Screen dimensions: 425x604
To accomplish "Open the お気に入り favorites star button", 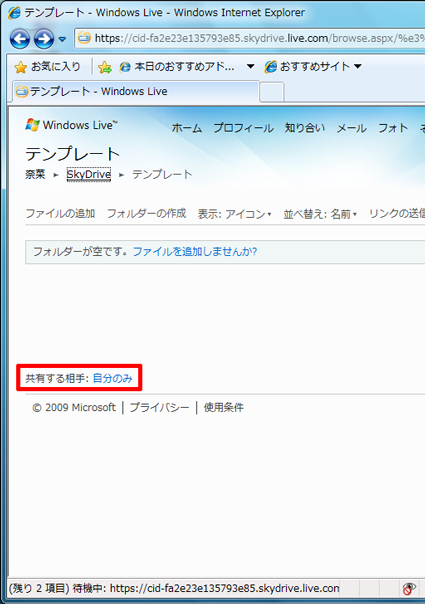I will [x=47, y=67].
